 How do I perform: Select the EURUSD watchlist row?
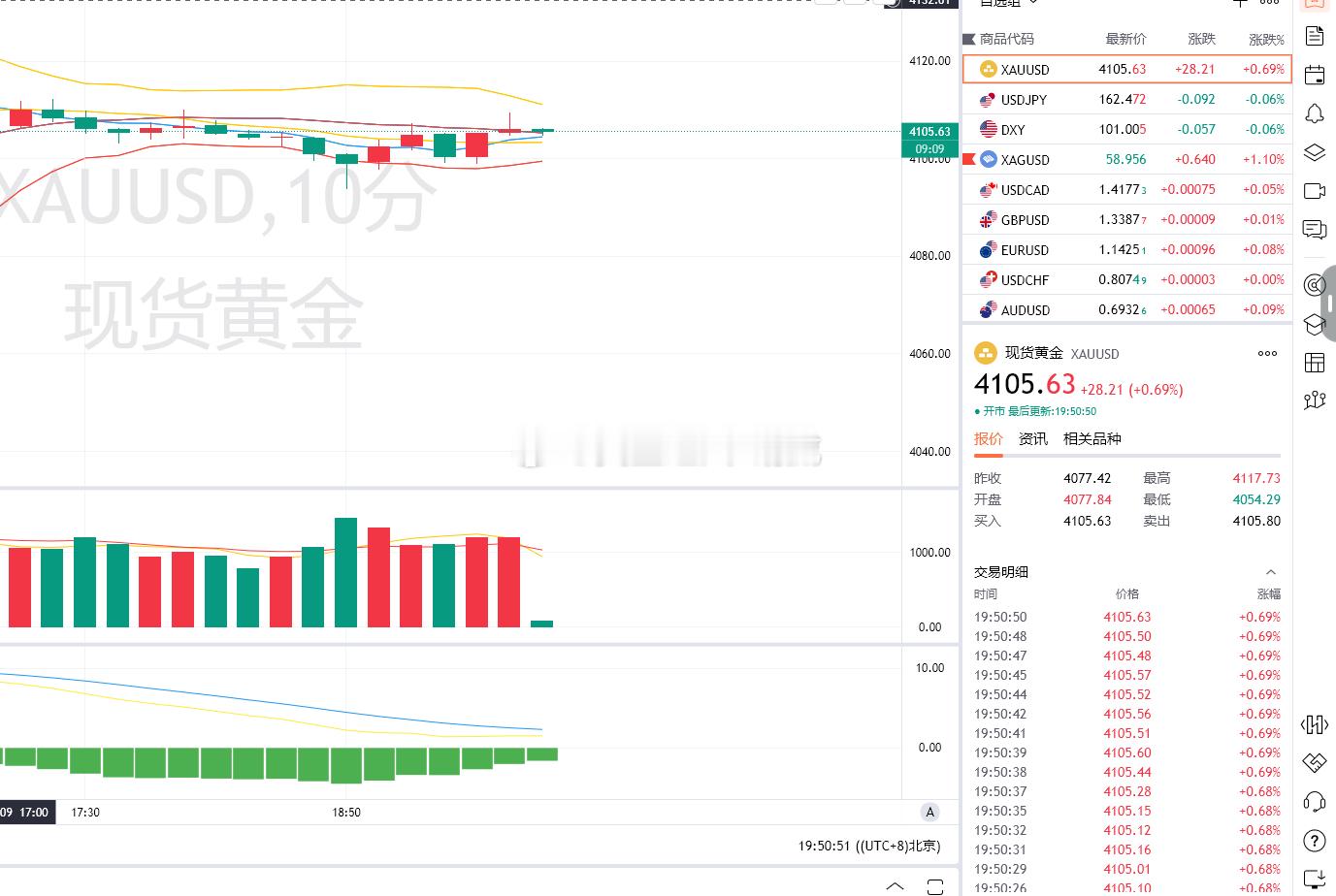pos(1126,249)
